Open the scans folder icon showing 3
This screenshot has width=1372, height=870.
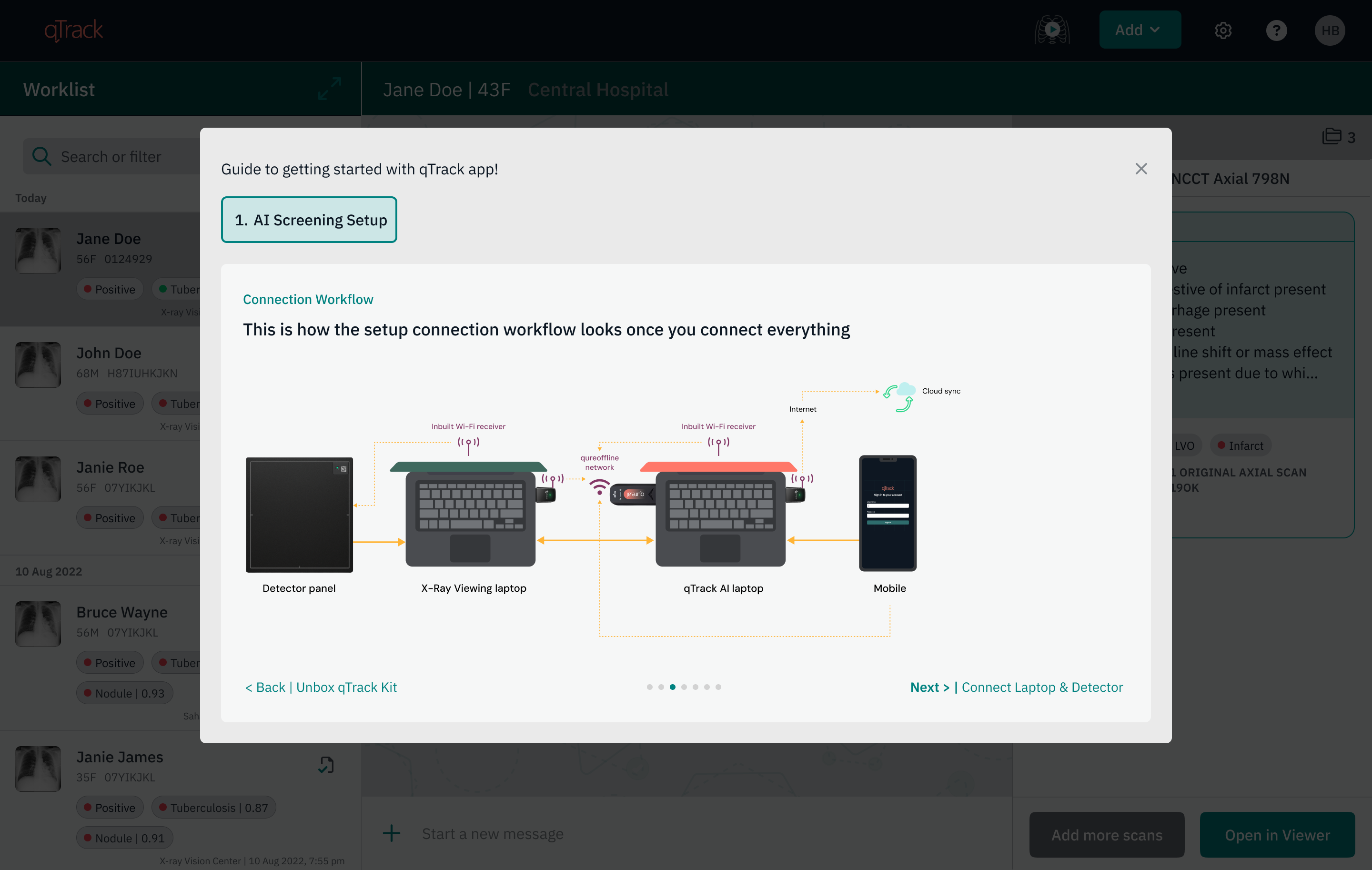point(1332,137)
